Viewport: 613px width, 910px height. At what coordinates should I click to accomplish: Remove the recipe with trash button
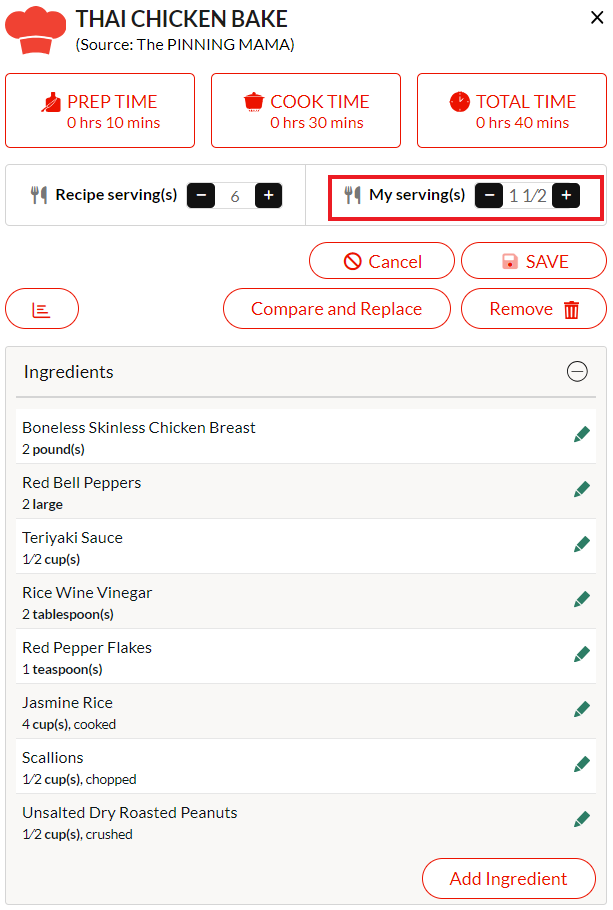(x=534, y=309)
